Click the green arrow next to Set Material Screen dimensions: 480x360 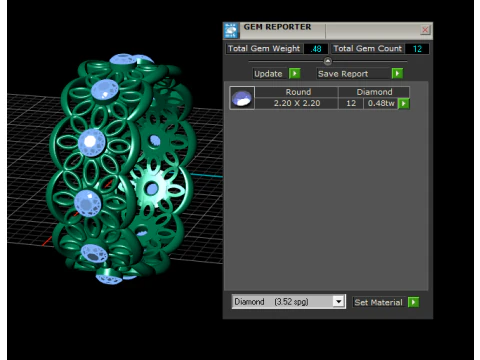tap(413, 302)
